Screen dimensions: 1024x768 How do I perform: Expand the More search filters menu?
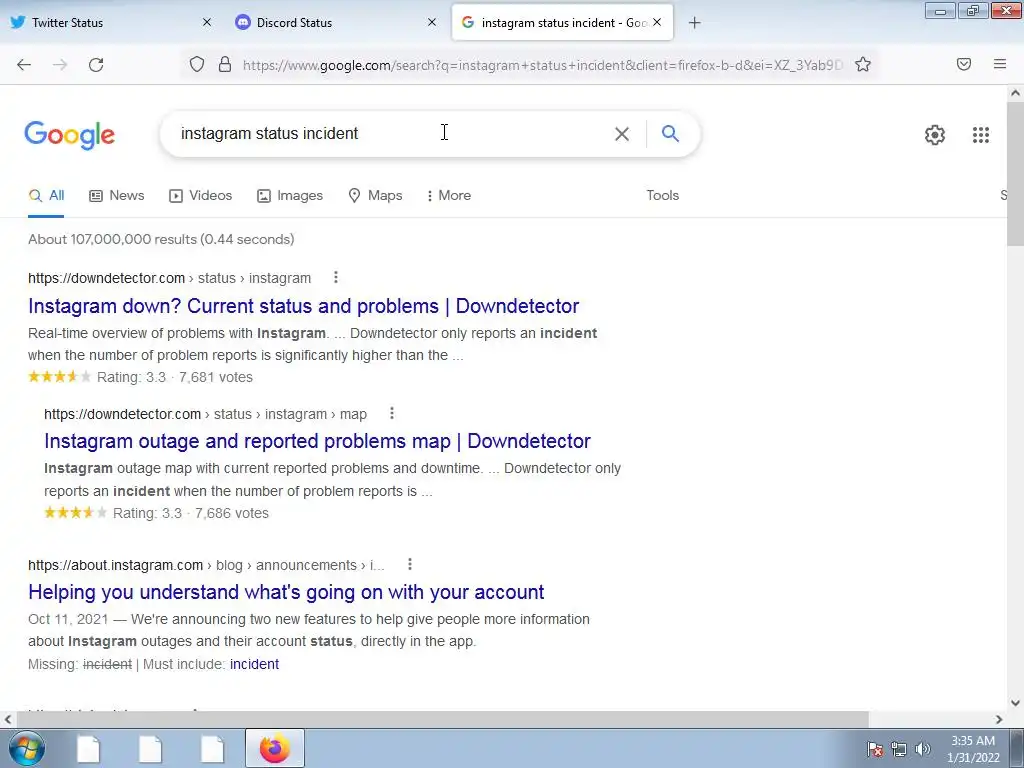pyautogui.click(x=449, y=195)
